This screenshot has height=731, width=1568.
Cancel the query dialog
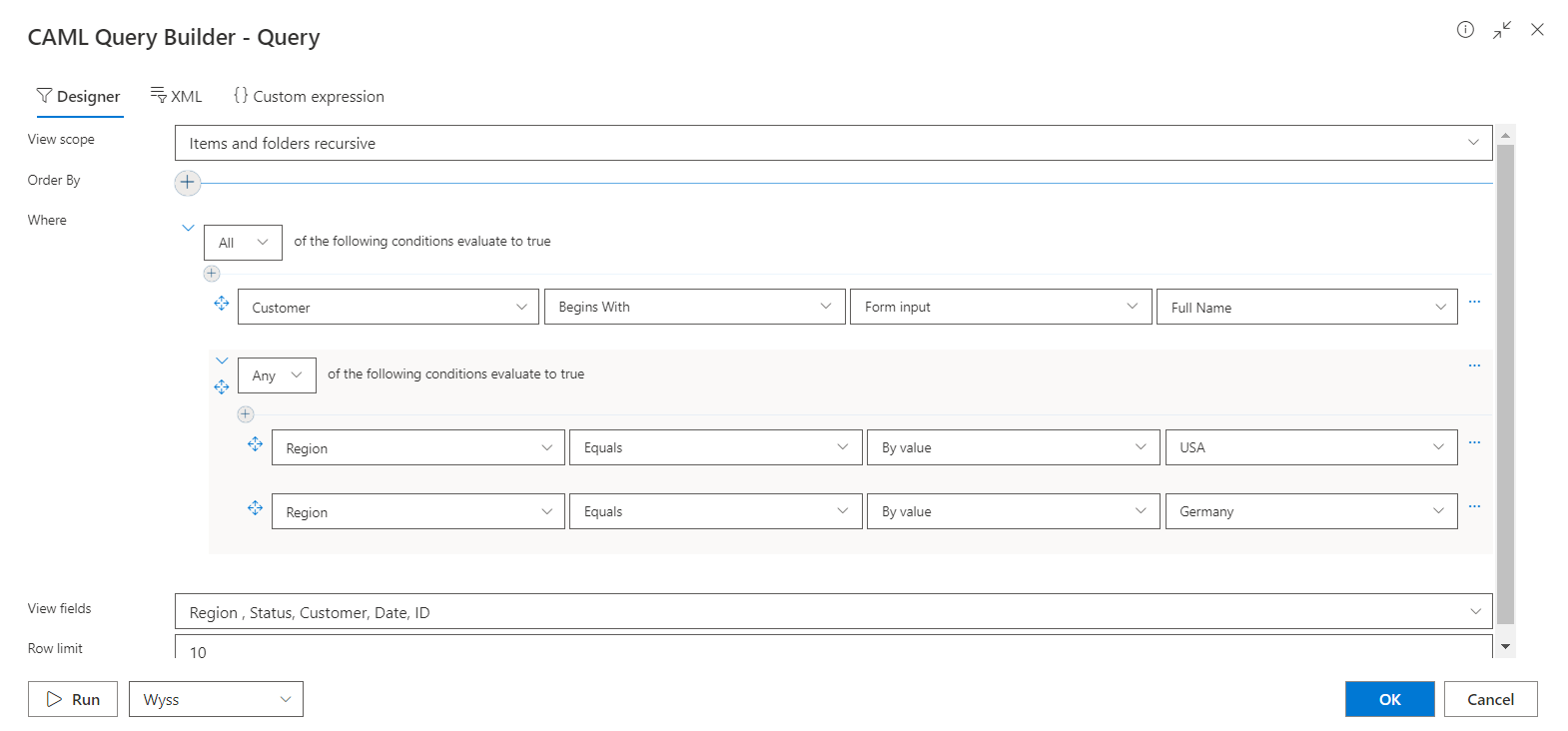click(x=1491, y=699)
